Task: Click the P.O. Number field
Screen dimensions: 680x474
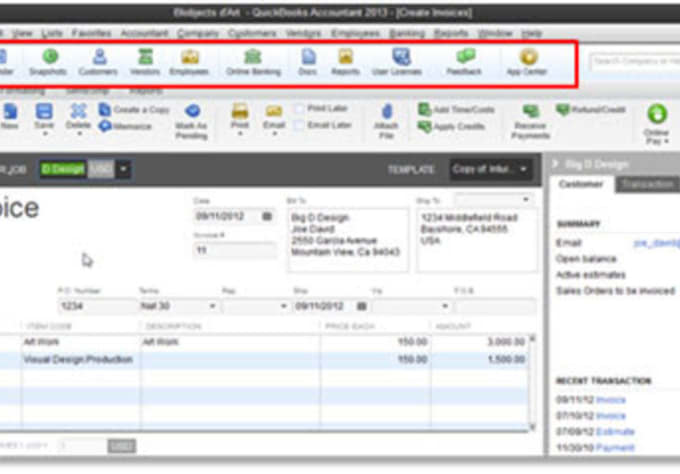Action: click(x=97, y=306)
